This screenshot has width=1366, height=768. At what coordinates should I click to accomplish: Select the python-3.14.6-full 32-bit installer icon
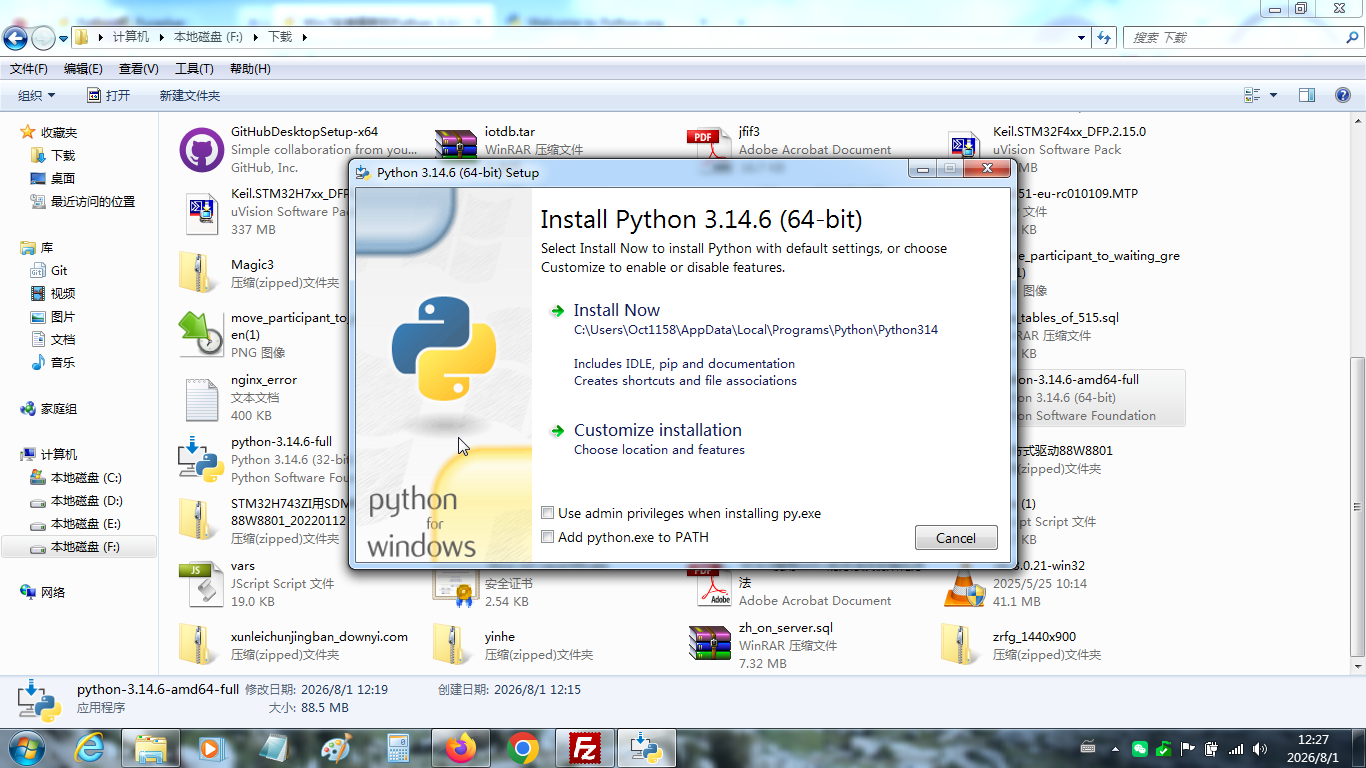pyautogui.click(x=200, y=460)
